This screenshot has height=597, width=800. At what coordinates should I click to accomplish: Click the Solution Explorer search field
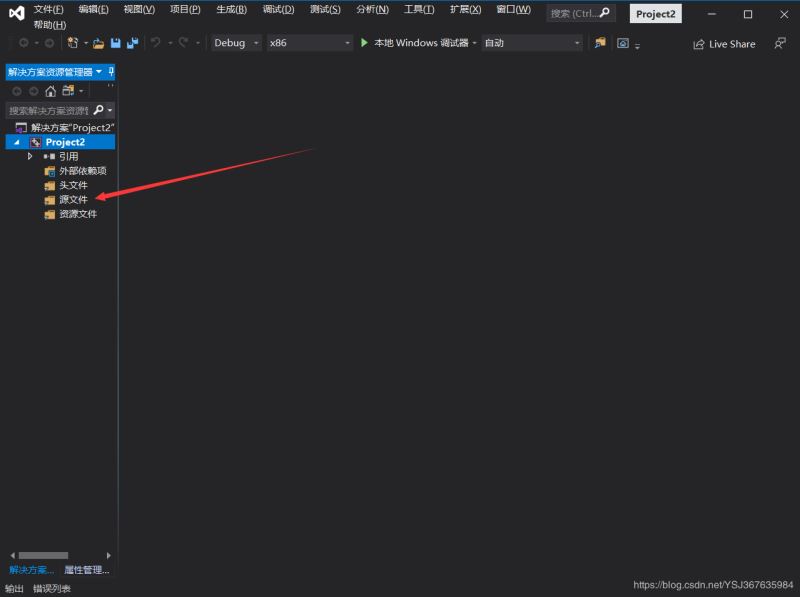click(x=48, y=110)
